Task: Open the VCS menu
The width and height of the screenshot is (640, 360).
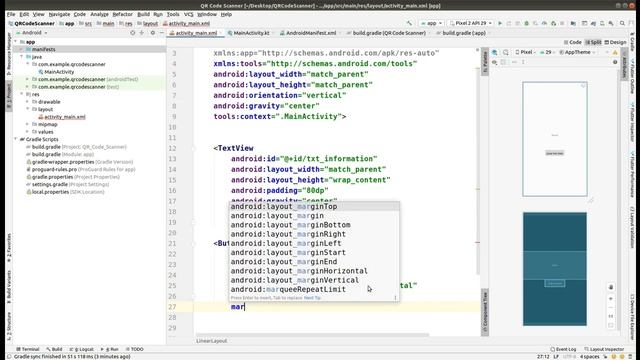Action: [189, 14]
